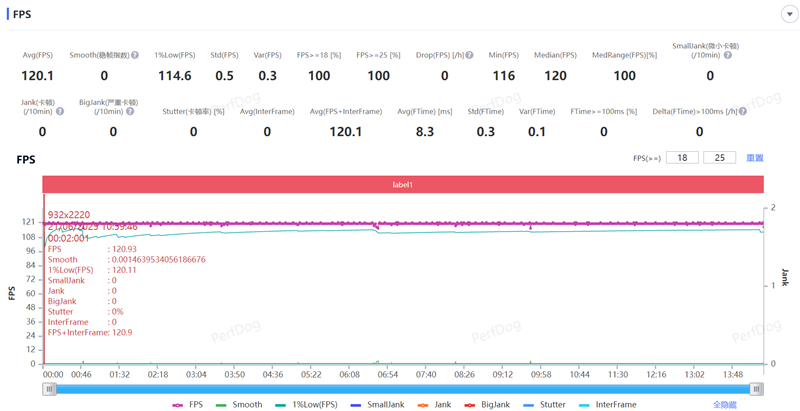Screen dimensions: 800x411
Task: Click the 全隐藏 hide-all link
Action: 725,405
